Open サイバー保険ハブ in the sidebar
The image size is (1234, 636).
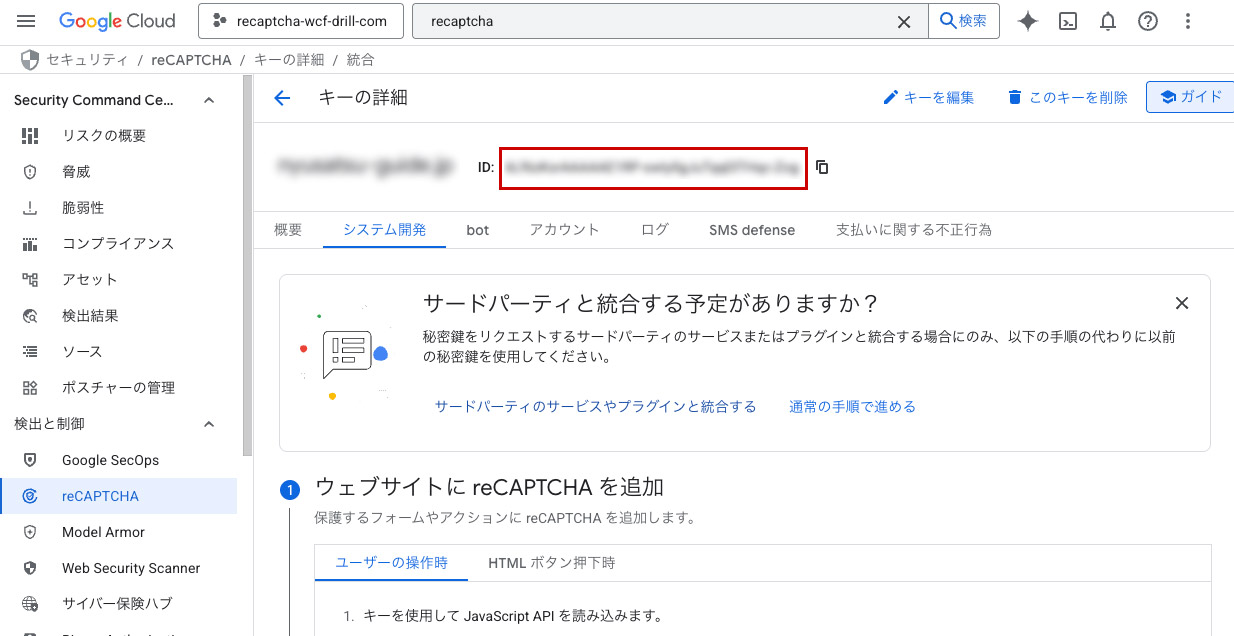pyautogui.click(x=119, y=604)
